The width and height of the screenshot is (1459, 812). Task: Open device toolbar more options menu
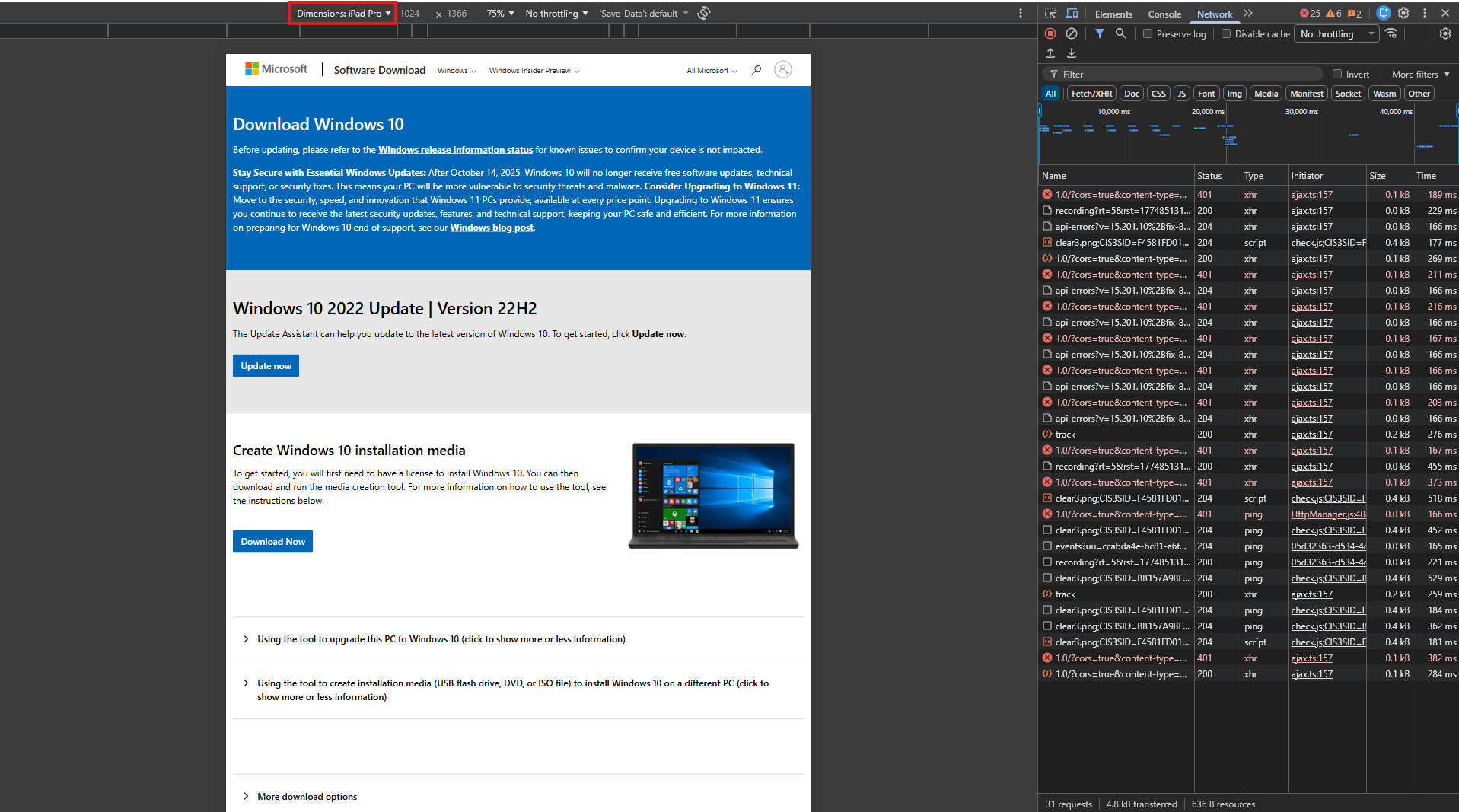(x=1021, y=13)
